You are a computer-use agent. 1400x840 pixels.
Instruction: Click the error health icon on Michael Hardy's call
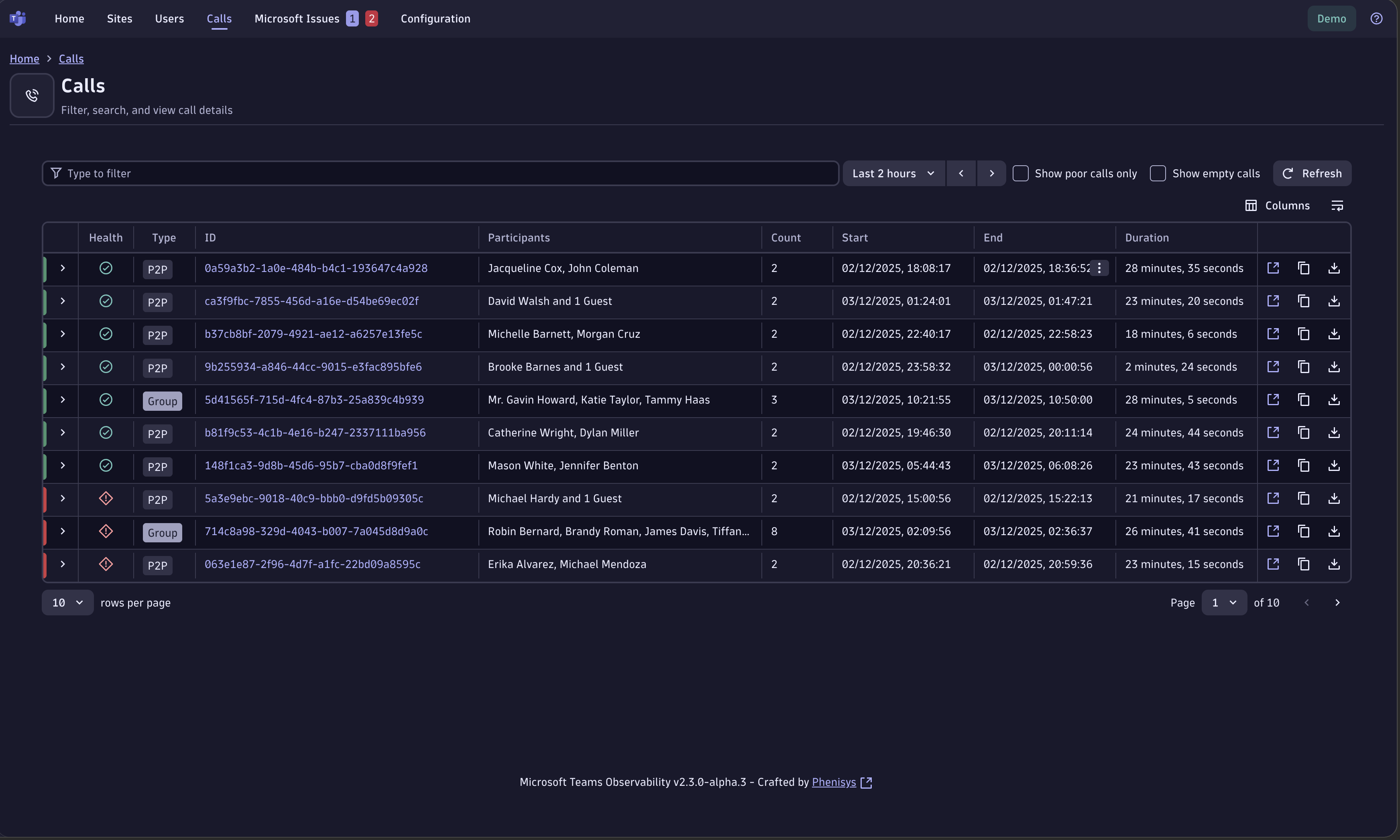[105, 499]
